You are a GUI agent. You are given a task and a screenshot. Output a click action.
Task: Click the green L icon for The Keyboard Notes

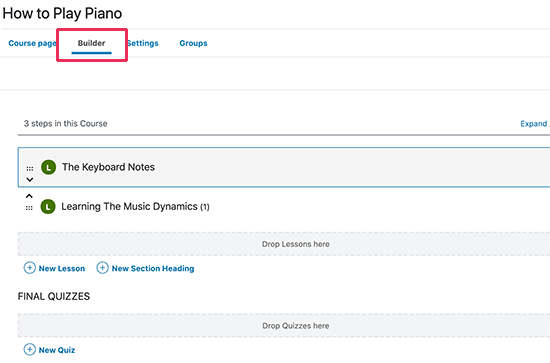point(48,167)
